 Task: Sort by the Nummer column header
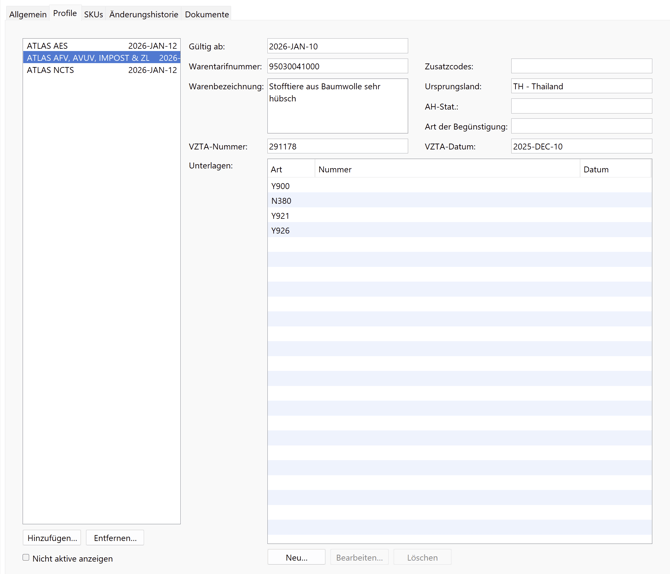(x=447, y=170)
